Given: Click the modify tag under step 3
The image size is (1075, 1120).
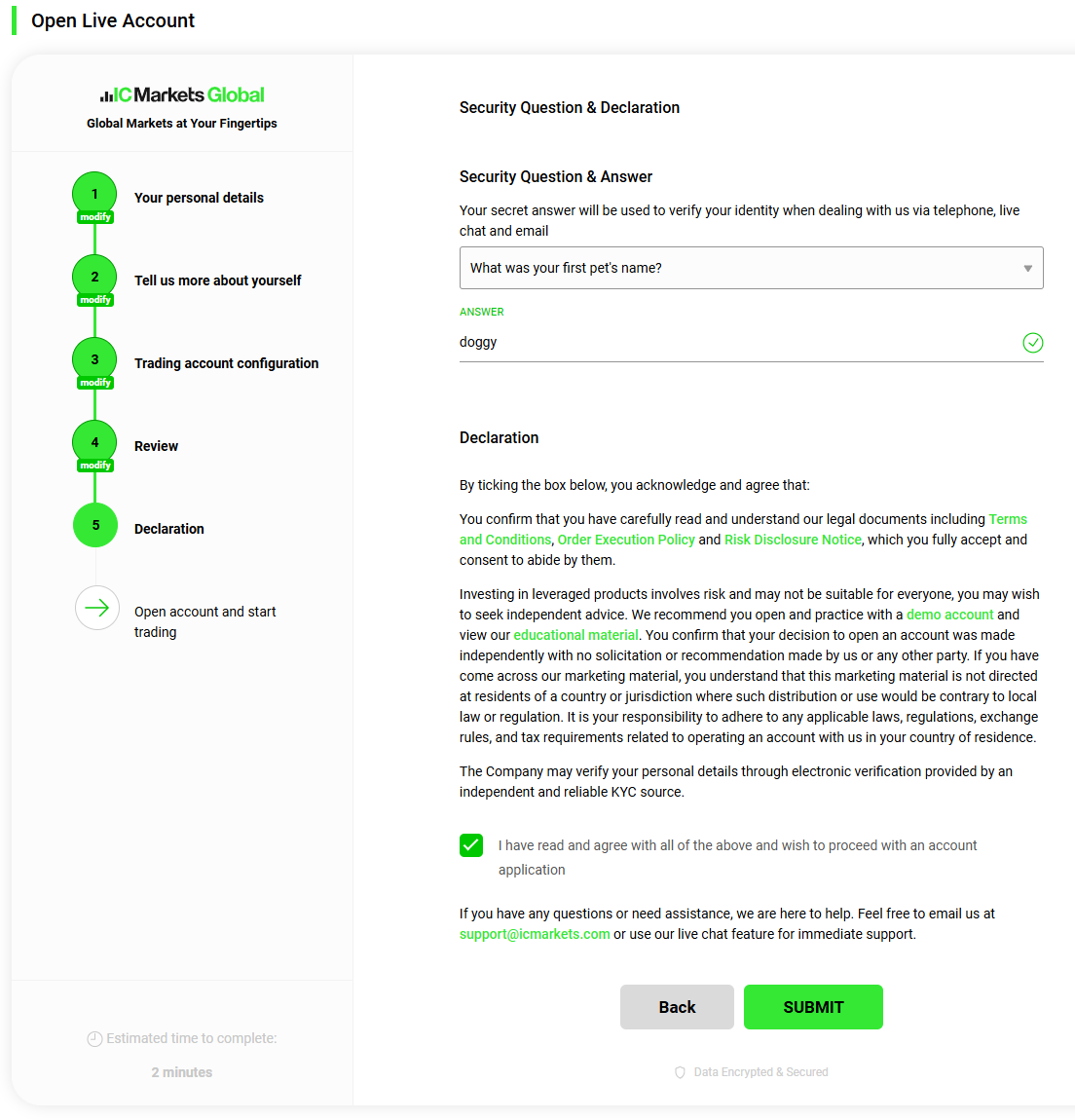Looking at the screenshot, I should tap(95, 383).
